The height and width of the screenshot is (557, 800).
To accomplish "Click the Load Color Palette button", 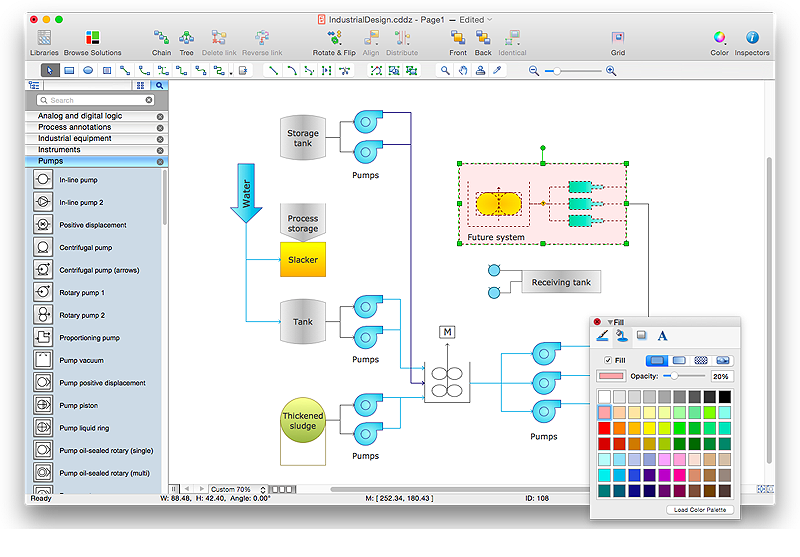I will (x=700, y=510).
